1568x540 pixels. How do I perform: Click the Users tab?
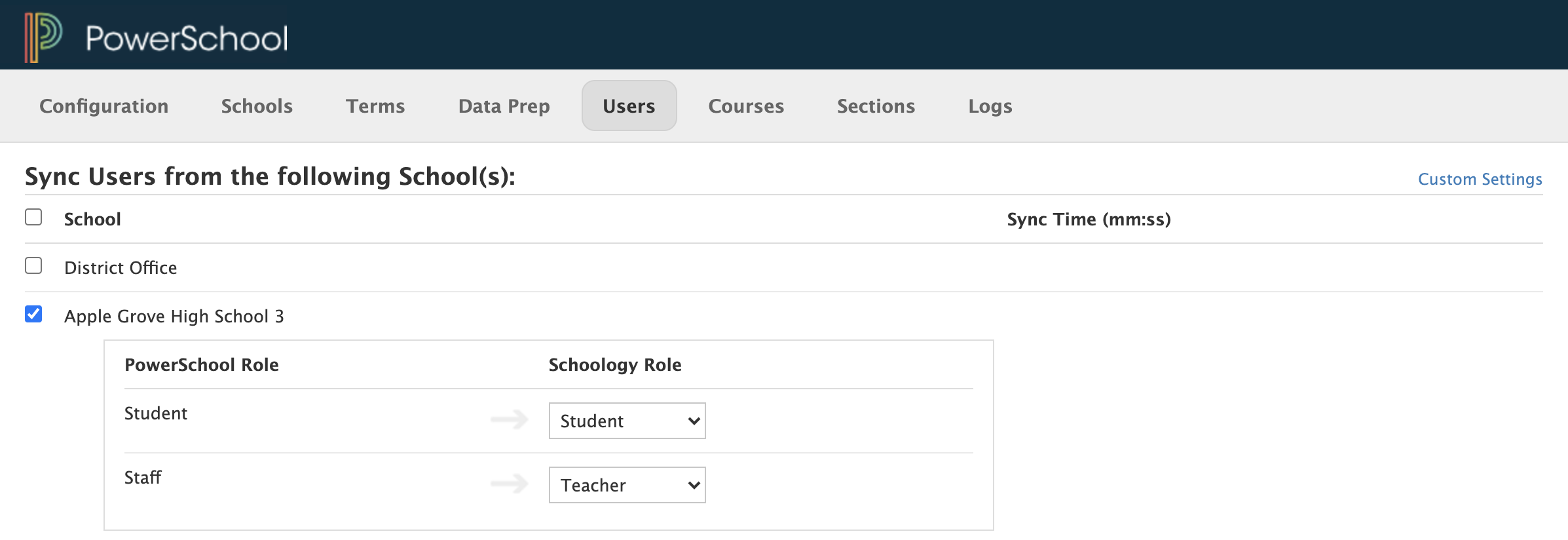coord(629,106)
